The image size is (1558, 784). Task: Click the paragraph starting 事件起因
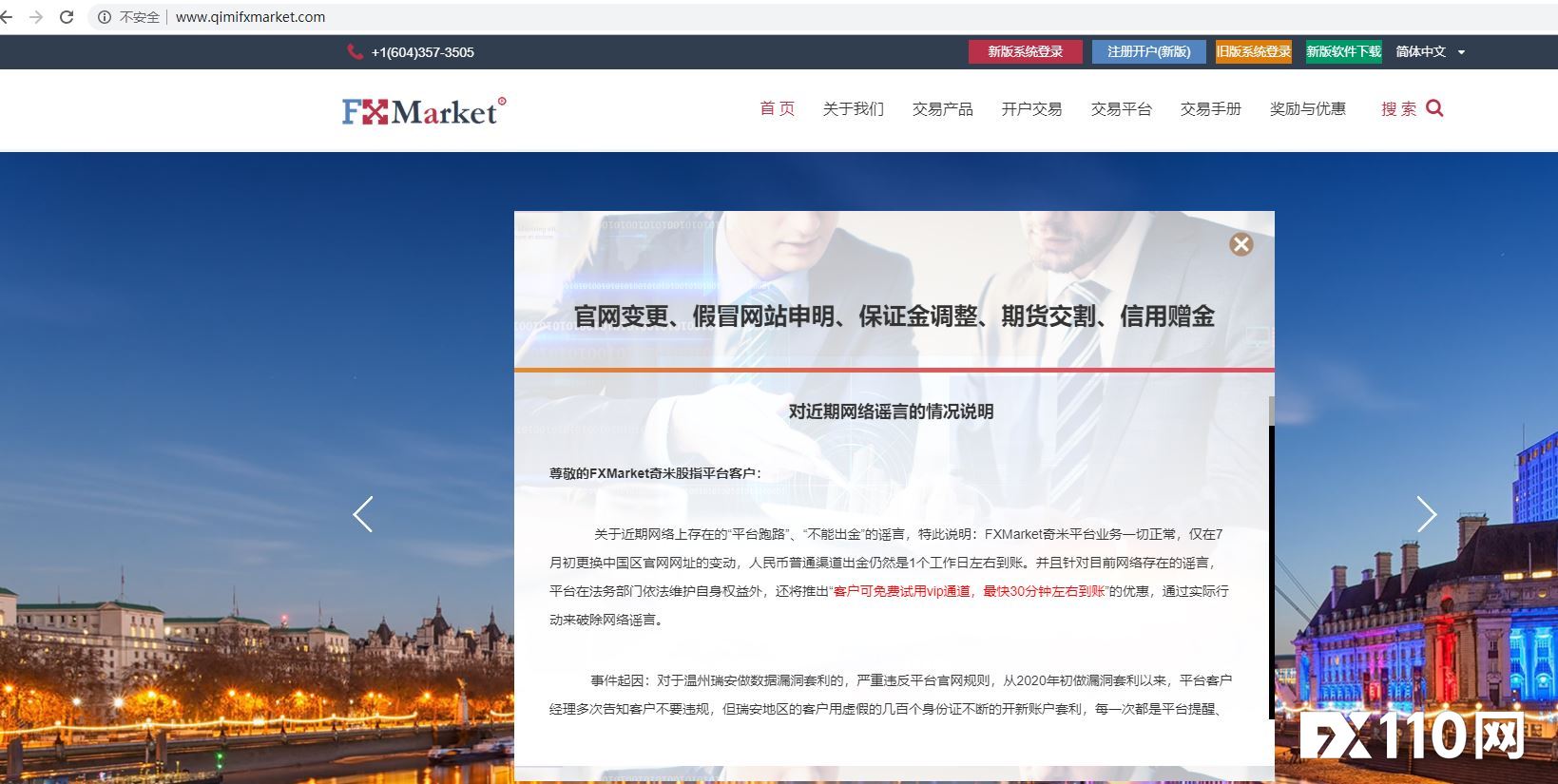pos(891,695)
